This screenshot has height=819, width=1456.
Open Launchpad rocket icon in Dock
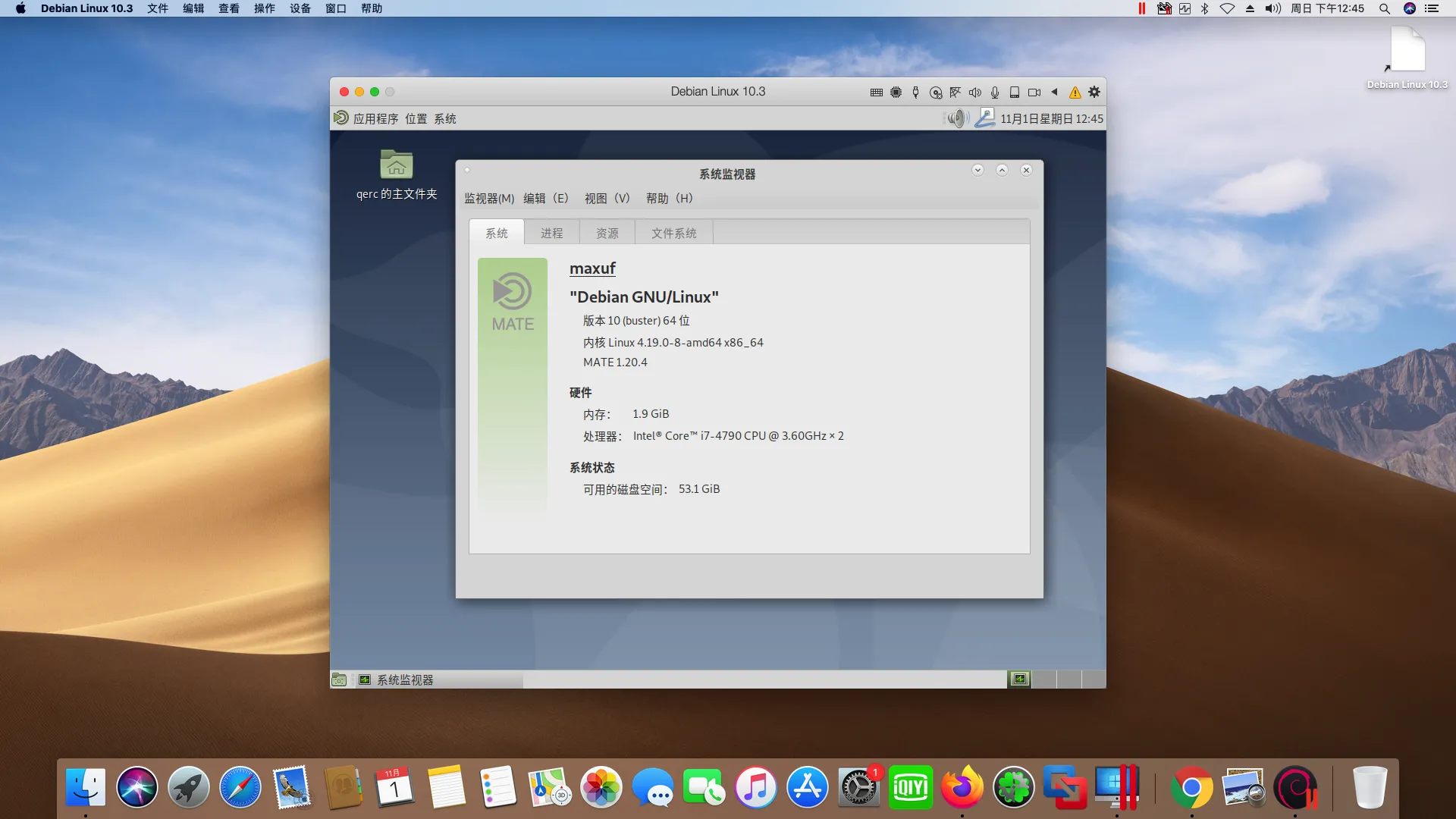(x=188, y=787)
